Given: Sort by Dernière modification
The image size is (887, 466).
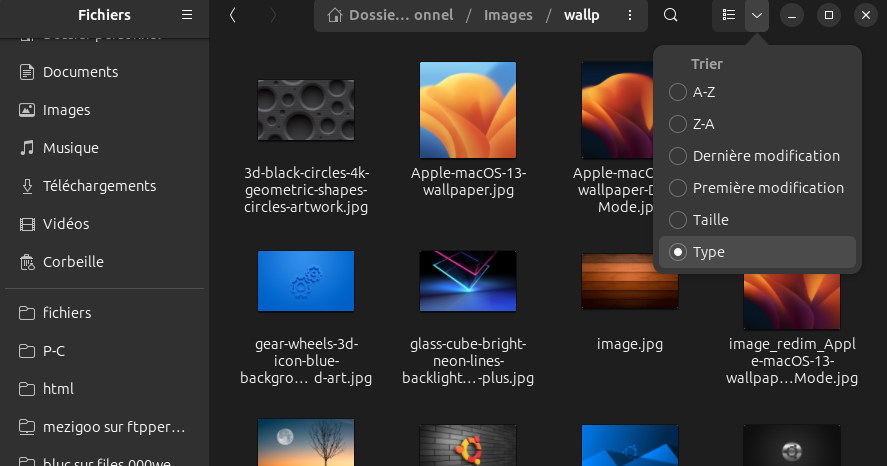Looking at the screenshot, I should pos(757,156).
